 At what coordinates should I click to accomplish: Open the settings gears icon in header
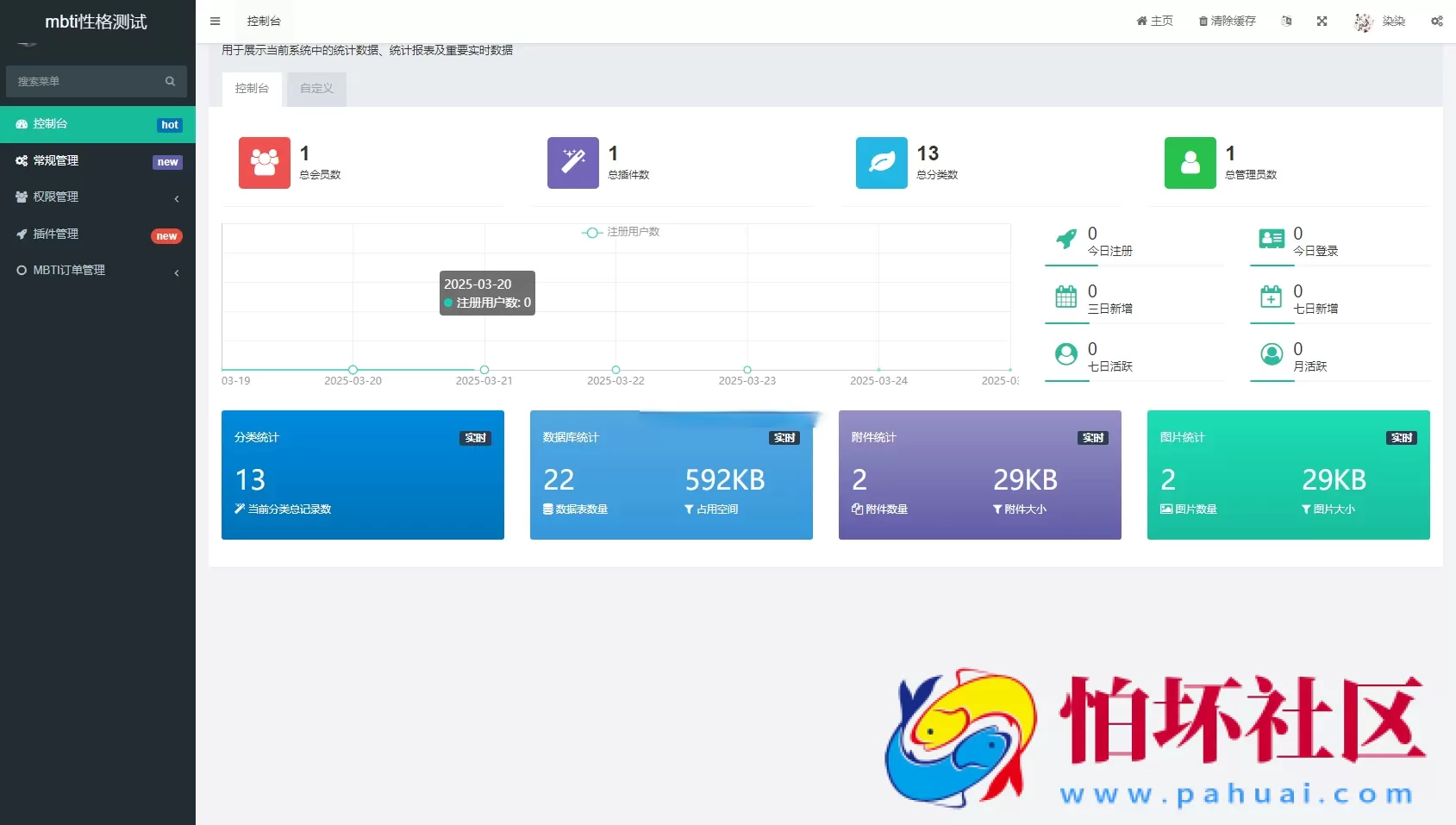1436,22
